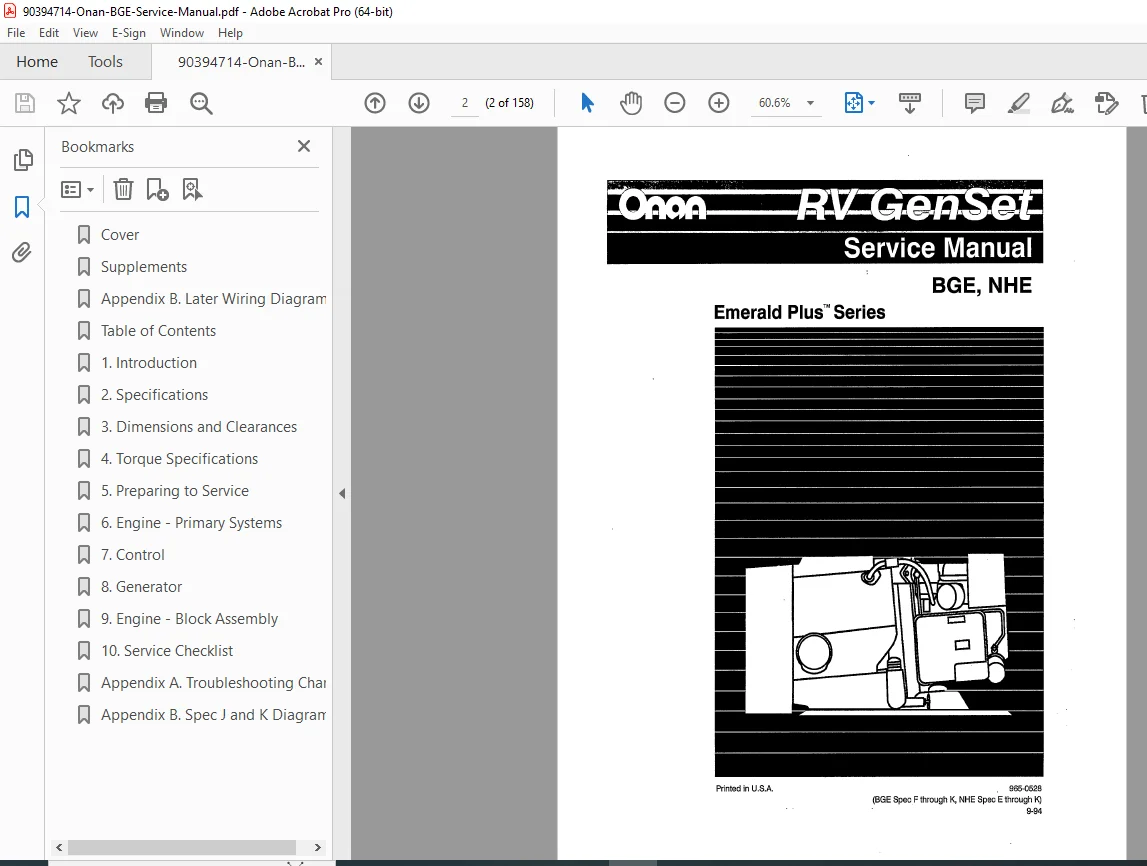
Task: Open the File menu
Action: [16, 33]
